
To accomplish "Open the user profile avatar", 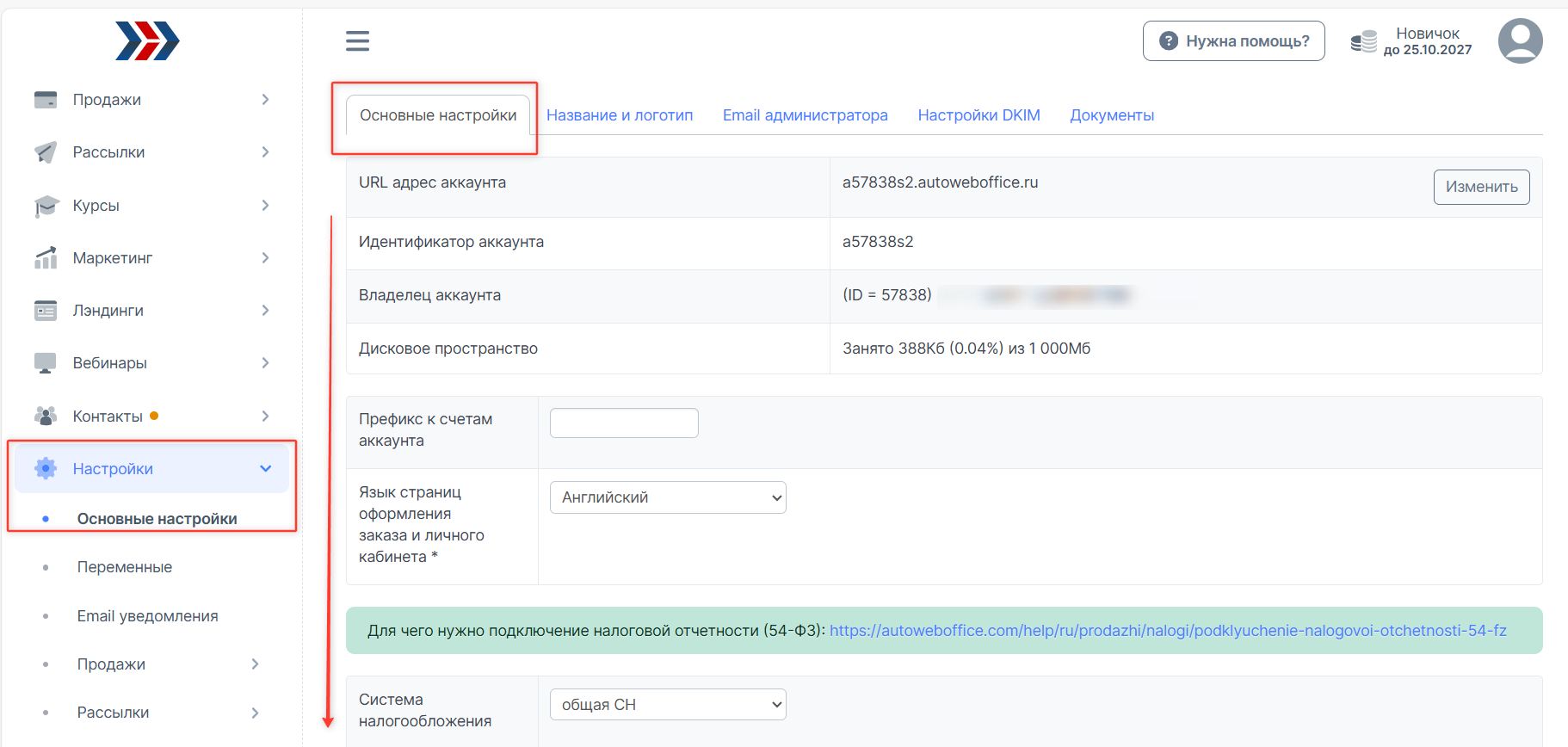I will point(1520,41).
